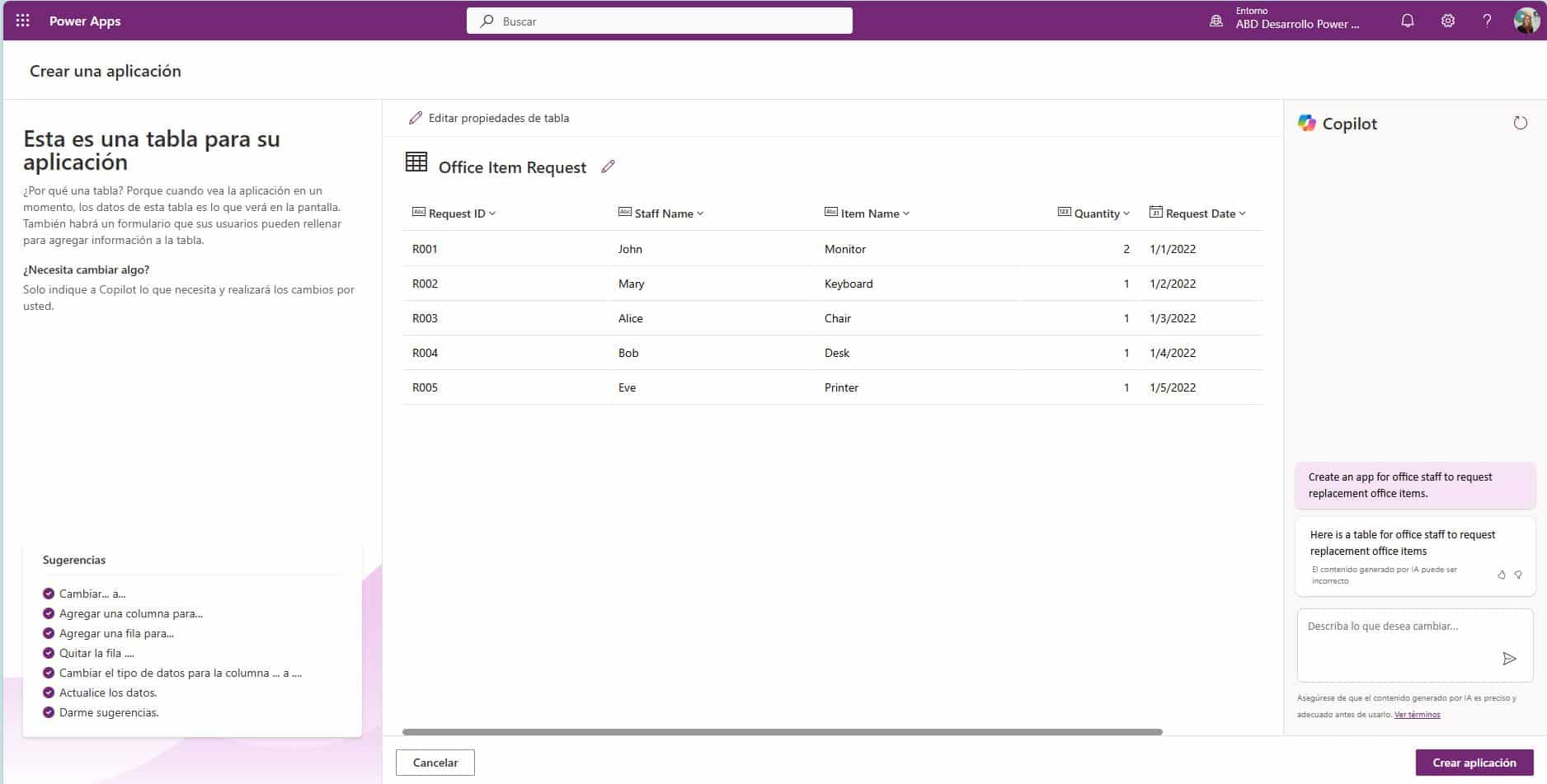Click the Crear aplicación button
The image size is (1547, 784).
[1474, 763]
